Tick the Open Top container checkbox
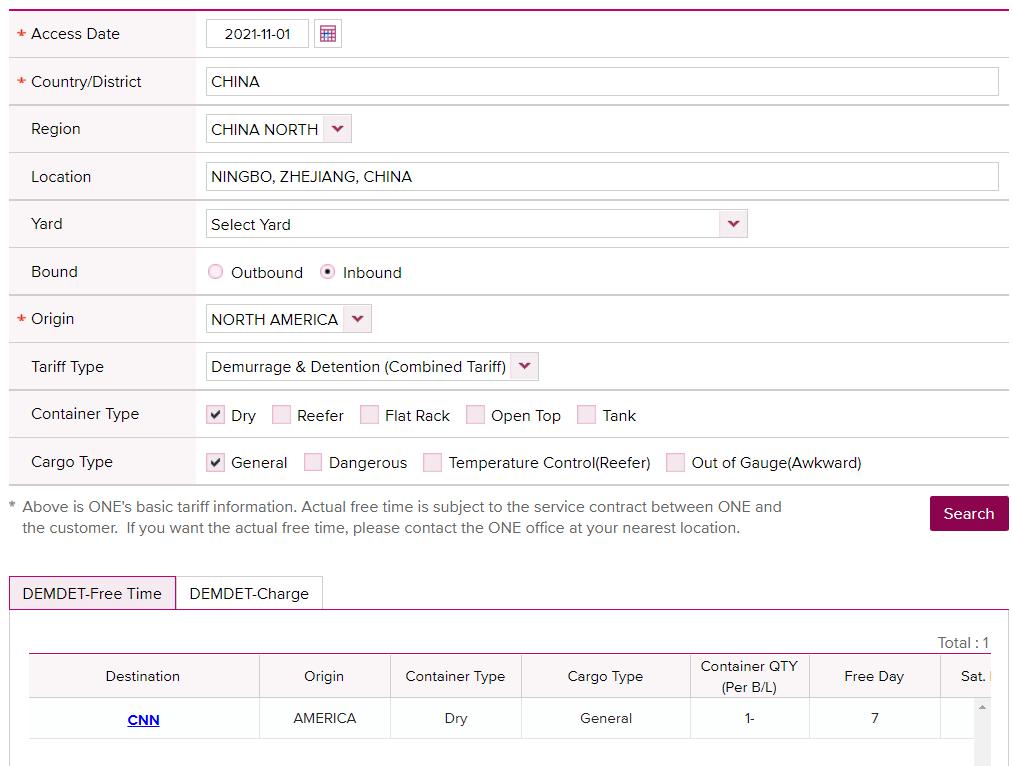This screenshot has width=1012, height=766. point(475,415)
